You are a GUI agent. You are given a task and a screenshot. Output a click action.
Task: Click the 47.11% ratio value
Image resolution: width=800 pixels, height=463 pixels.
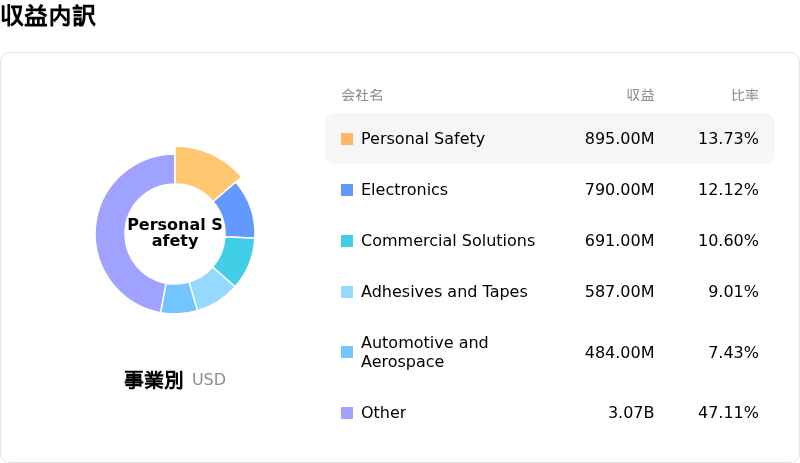click(728, 413)
